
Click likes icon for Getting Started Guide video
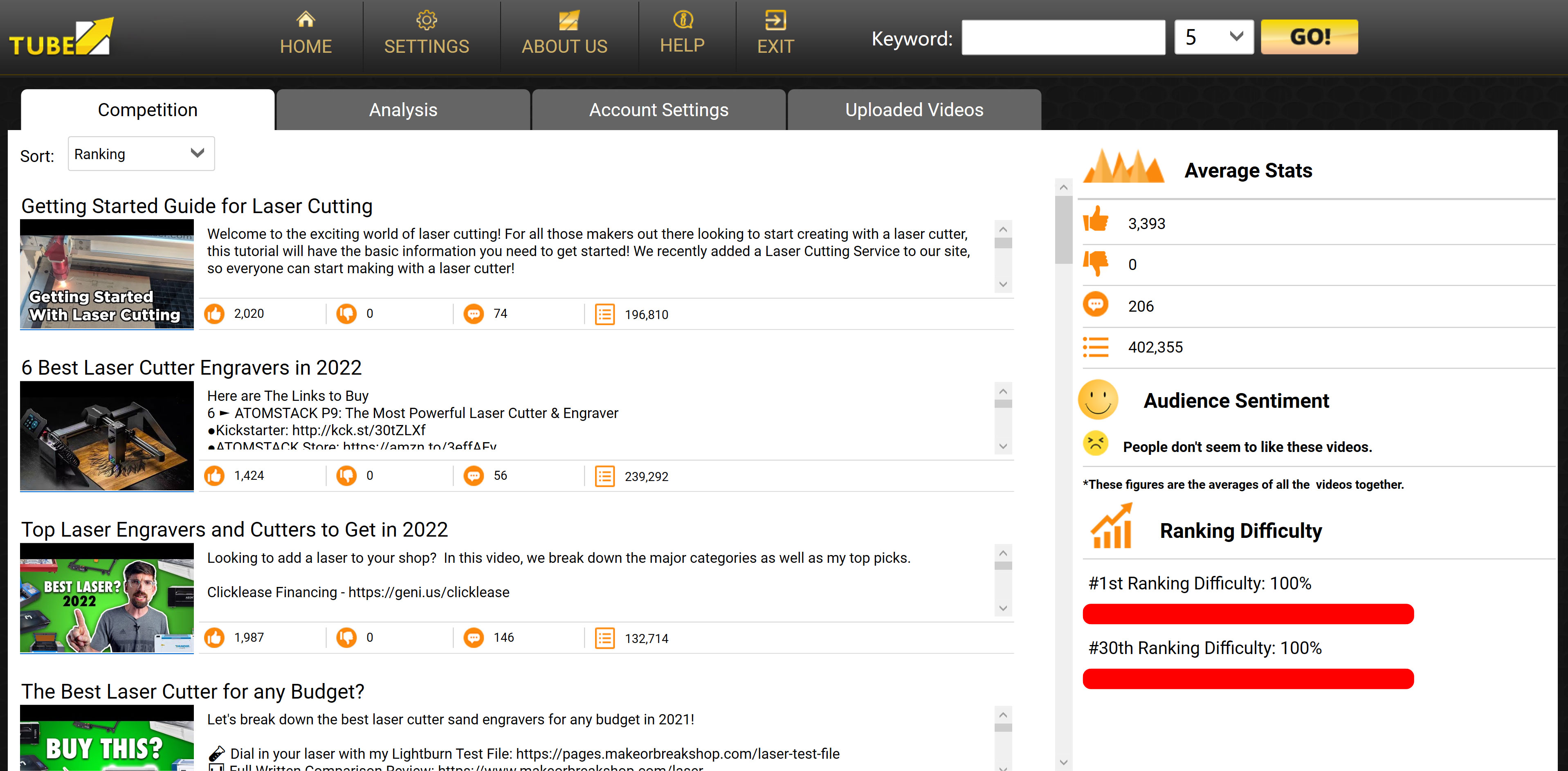pos(214,314)
